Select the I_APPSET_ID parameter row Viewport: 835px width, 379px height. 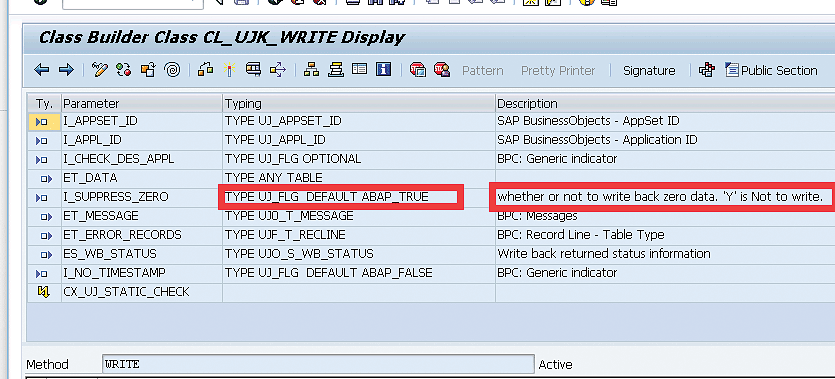(431, 121)
